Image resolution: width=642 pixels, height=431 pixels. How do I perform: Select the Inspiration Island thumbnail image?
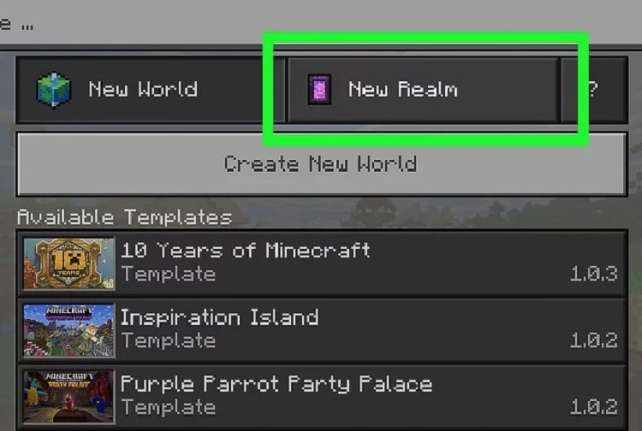tap(69, 330)
